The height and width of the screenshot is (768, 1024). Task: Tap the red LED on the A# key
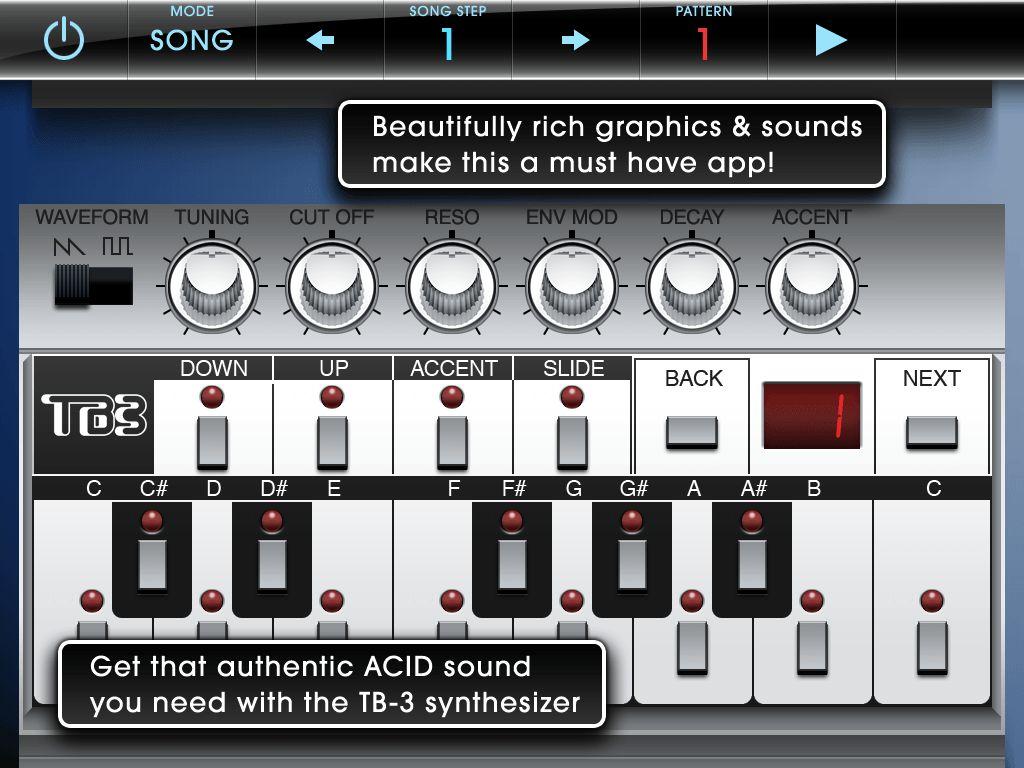point(752,521)
